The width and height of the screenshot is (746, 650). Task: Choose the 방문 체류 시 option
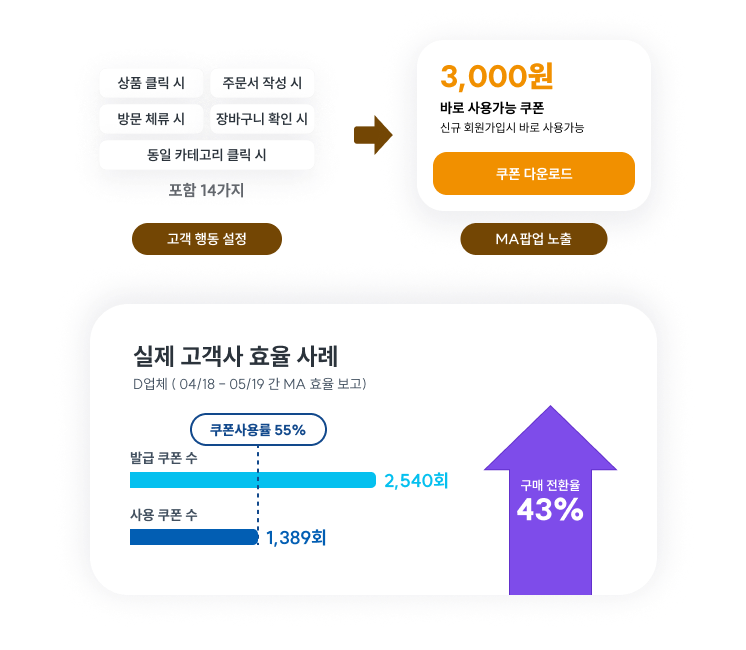pyautogui.click(x=151, y=119)
